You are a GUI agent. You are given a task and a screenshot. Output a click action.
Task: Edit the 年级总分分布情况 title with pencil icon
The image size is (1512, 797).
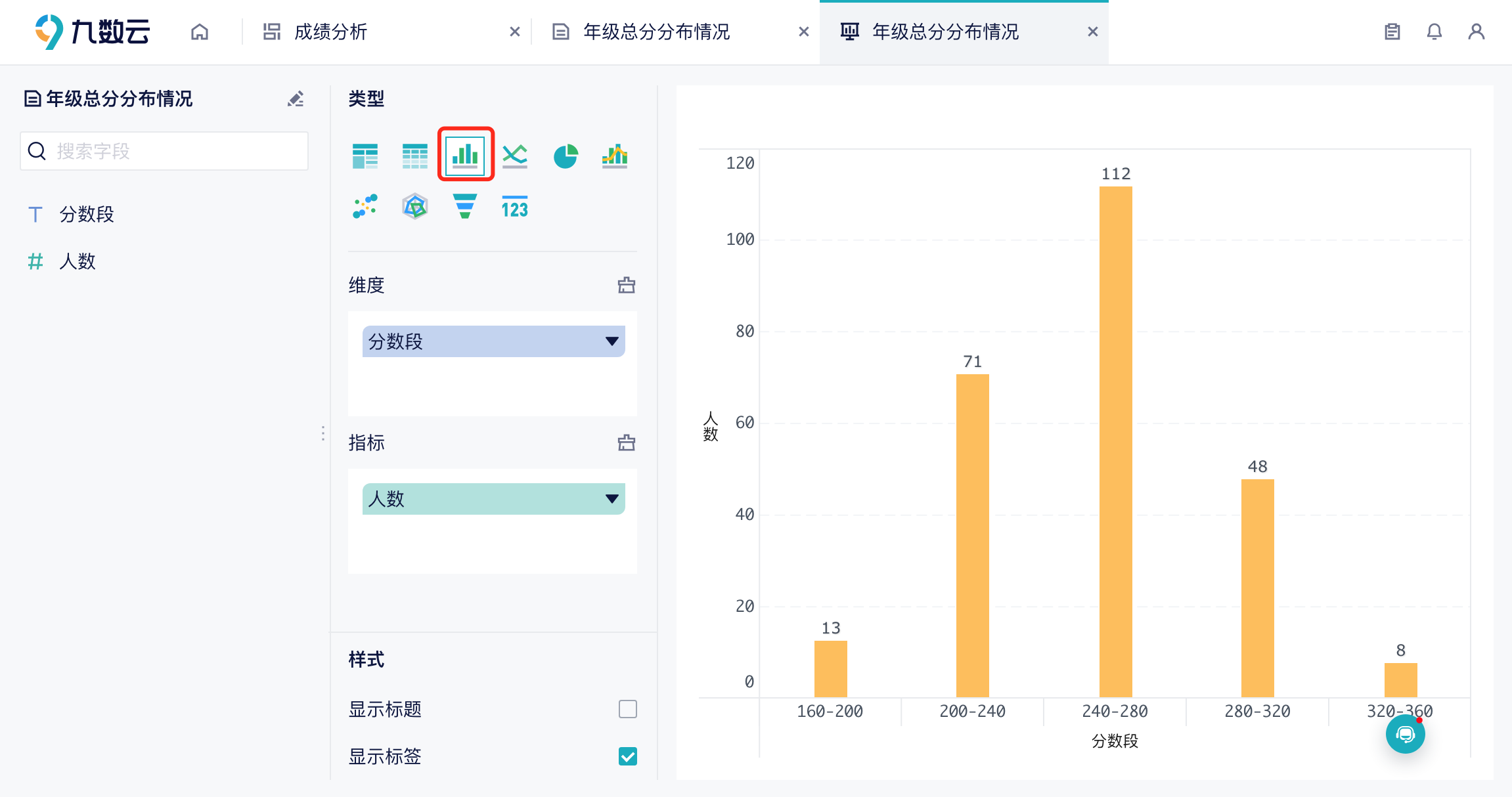(296, 98)
